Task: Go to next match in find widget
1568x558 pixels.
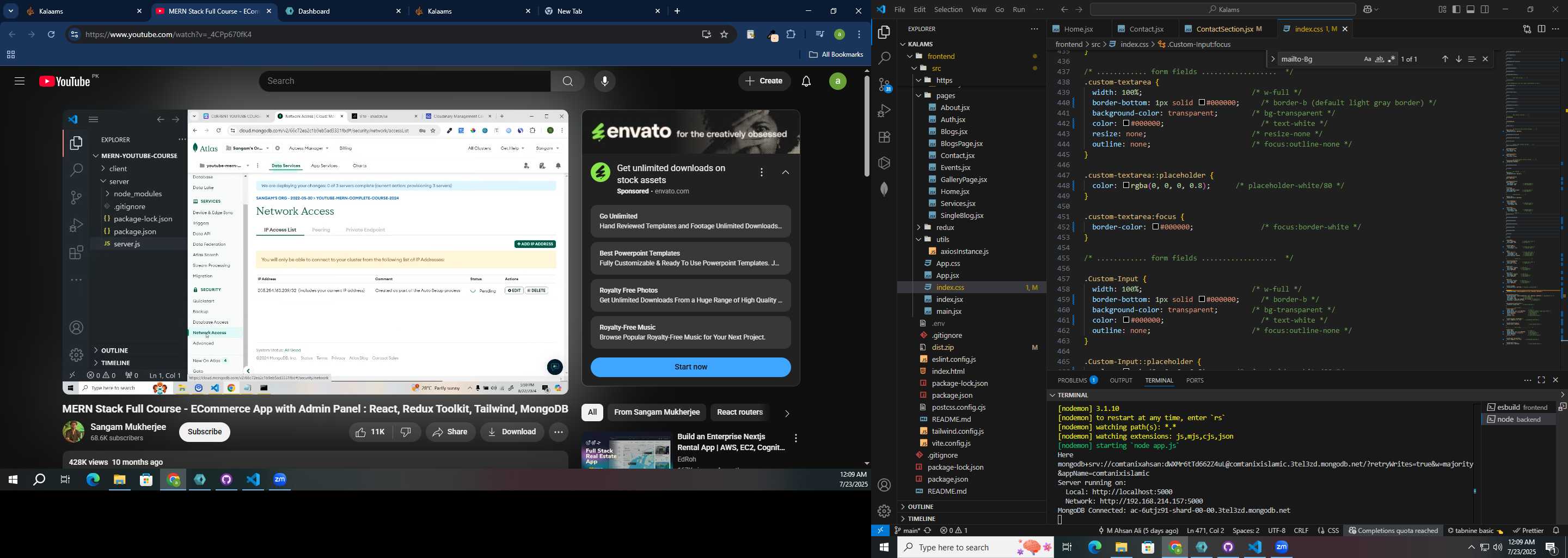Action: 1459,59
